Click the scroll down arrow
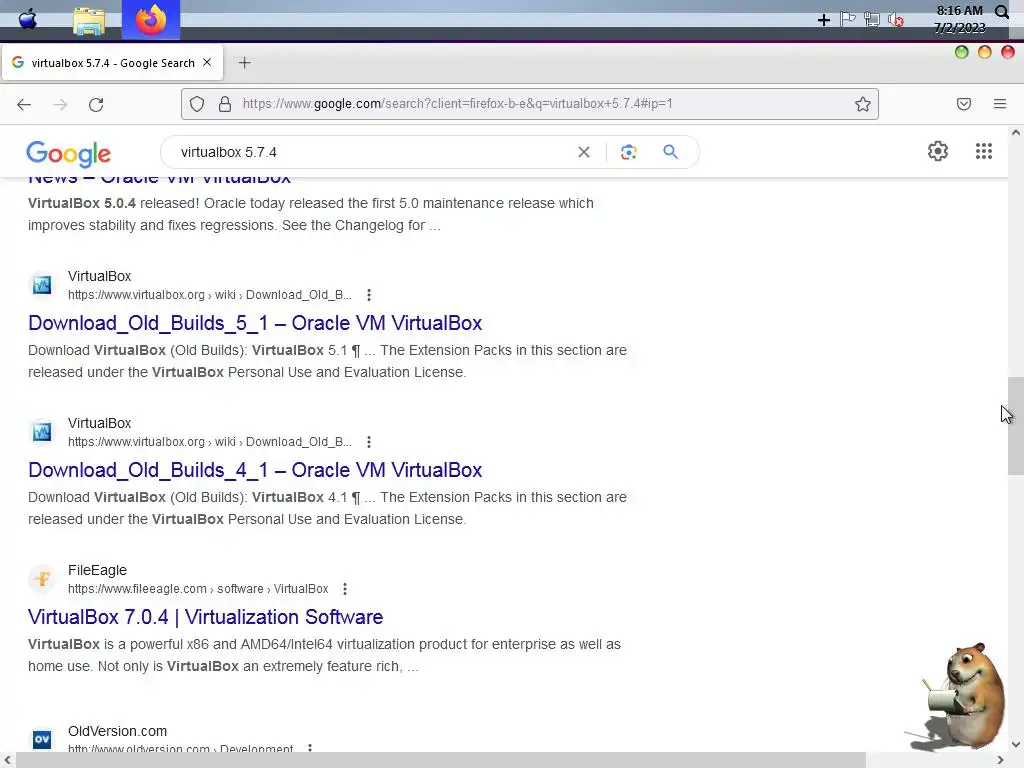This screenshot has width=1024, height=768. click(x=1016, y=744)
